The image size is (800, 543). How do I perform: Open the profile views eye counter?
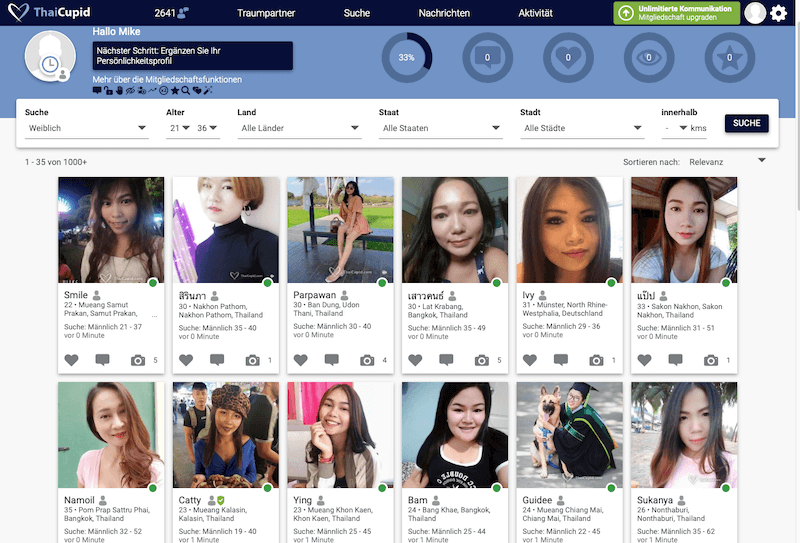648,57
